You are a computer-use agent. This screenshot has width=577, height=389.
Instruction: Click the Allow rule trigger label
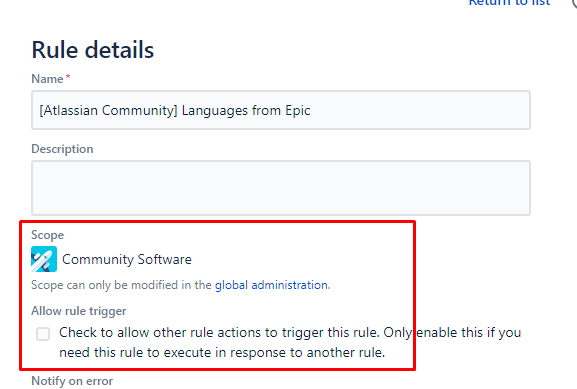[79, 311]
